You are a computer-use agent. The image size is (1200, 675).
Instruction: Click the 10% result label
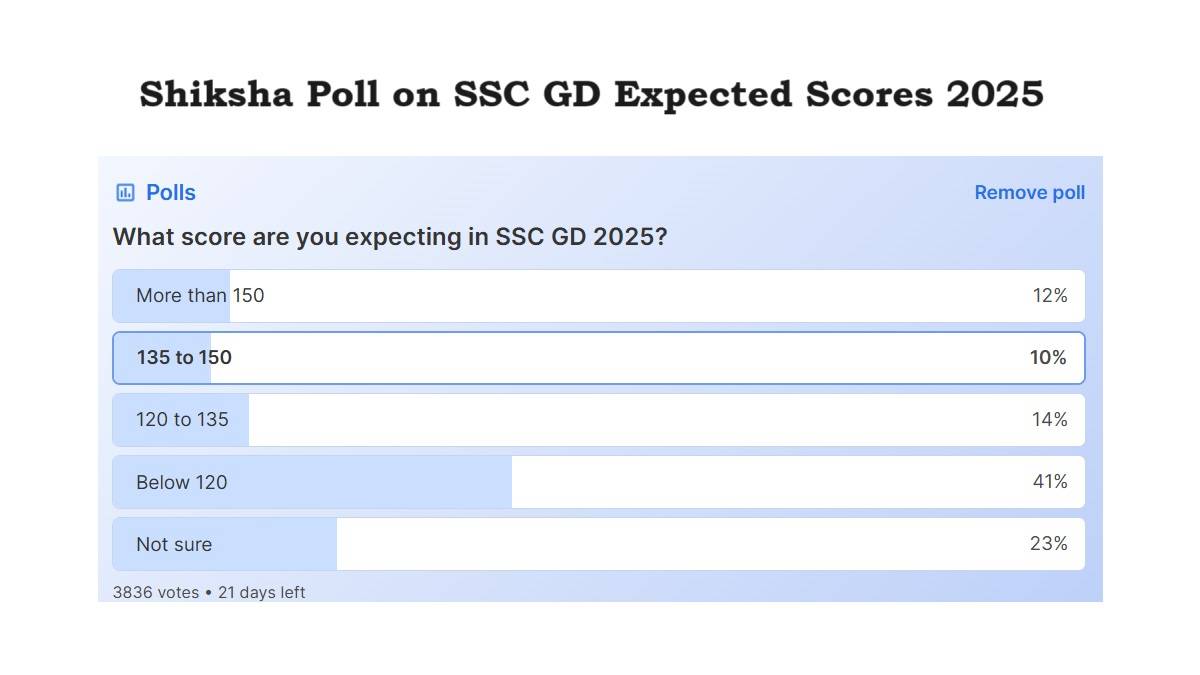tap(1050, 357)
